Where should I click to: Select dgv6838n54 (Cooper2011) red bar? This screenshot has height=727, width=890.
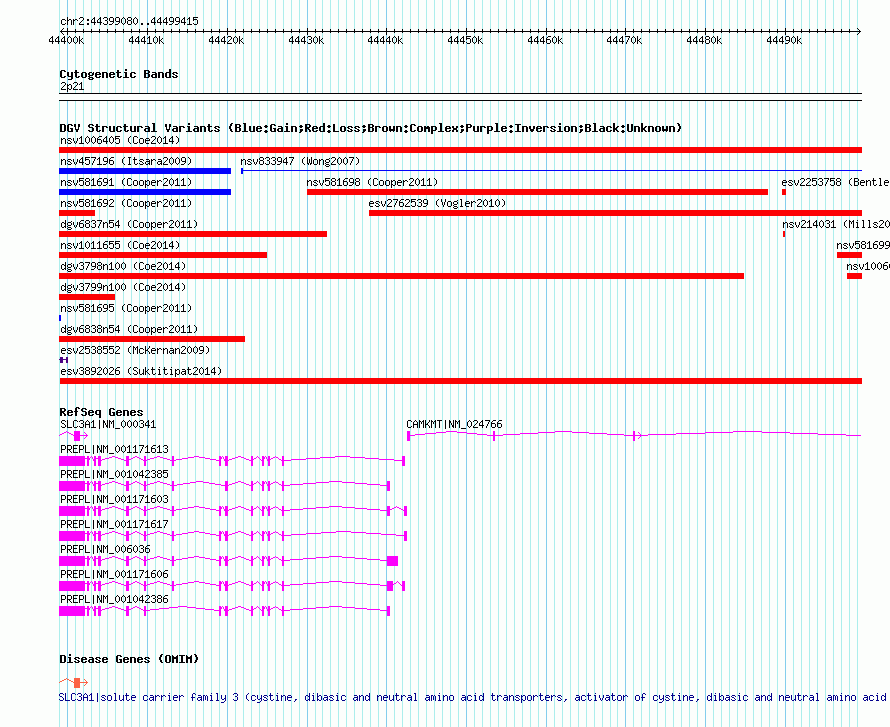pyautogui.click(x=152, y=339)
